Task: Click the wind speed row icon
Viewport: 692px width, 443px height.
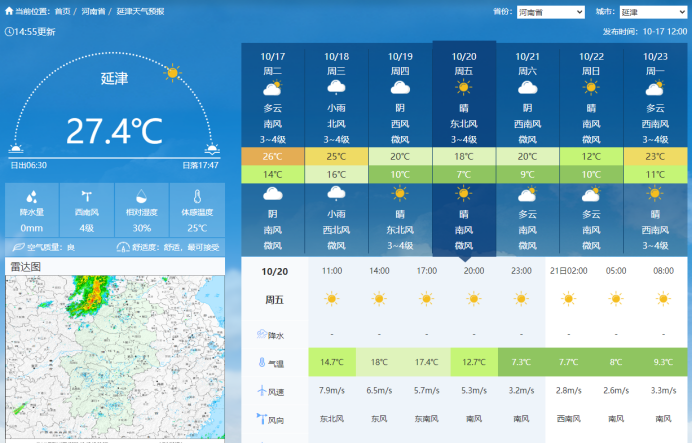Action: tap(262, 390)
